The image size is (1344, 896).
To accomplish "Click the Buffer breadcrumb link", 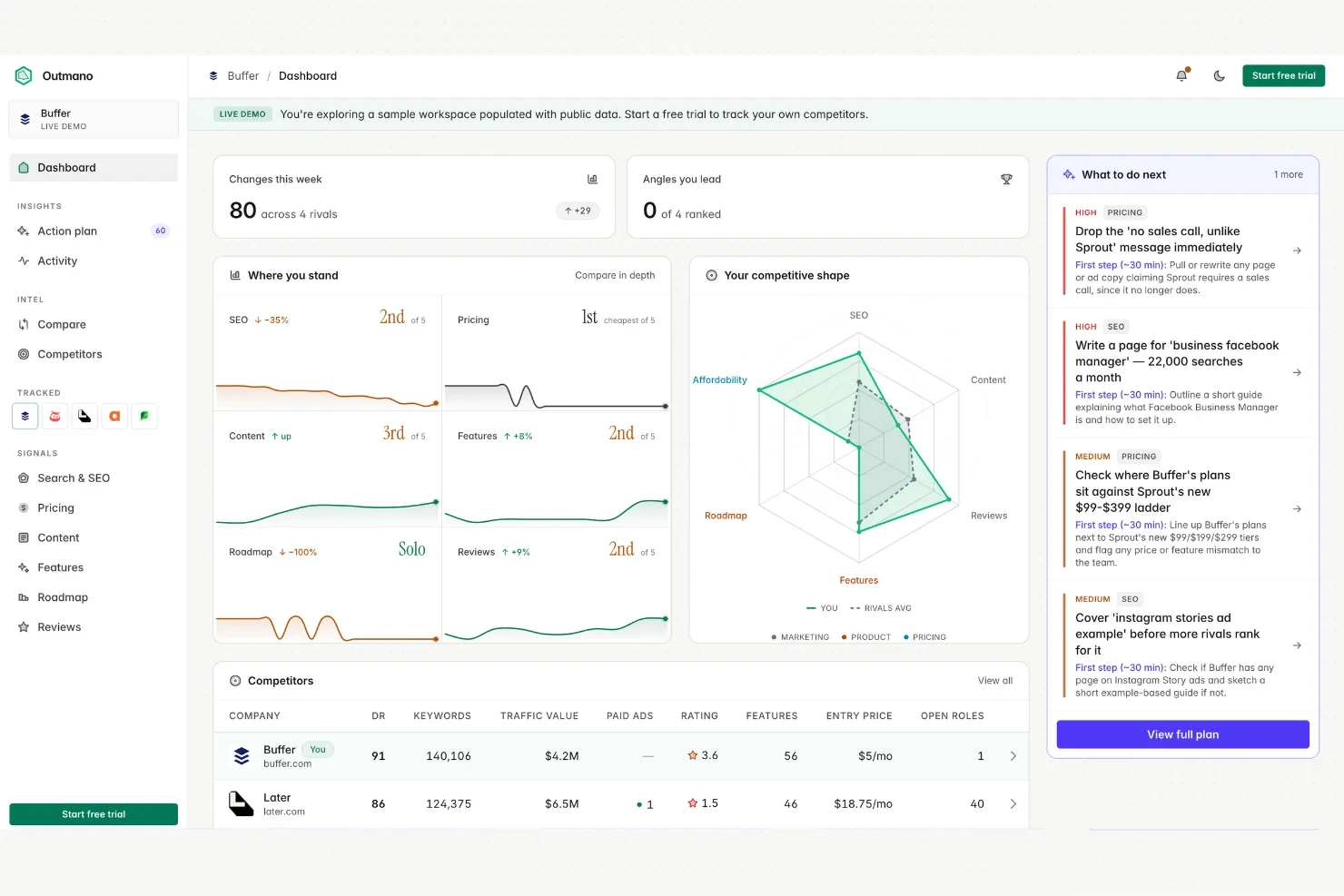I will point(242,76).
